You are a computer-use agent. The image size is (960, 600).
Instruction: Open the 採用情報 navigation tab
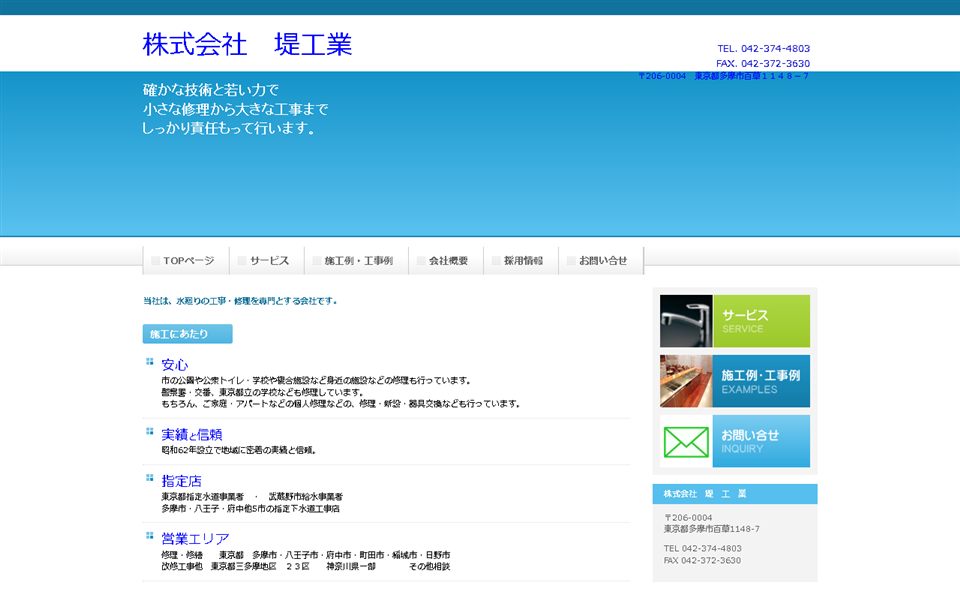pyautogui.click(x=521, y=261)
